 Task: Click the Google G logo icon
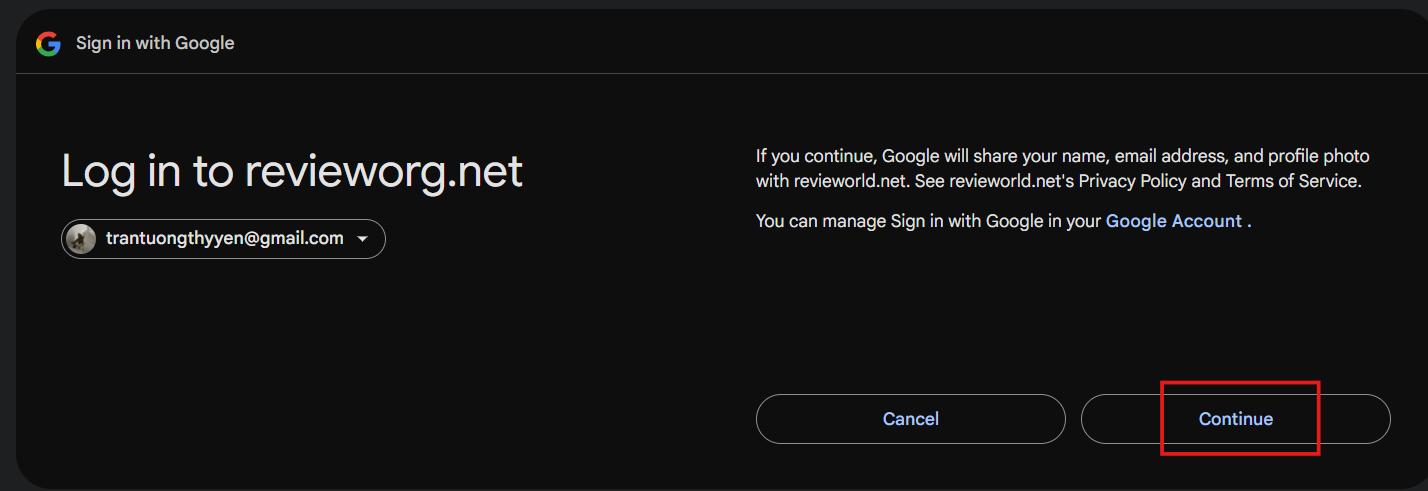point(48,43)
